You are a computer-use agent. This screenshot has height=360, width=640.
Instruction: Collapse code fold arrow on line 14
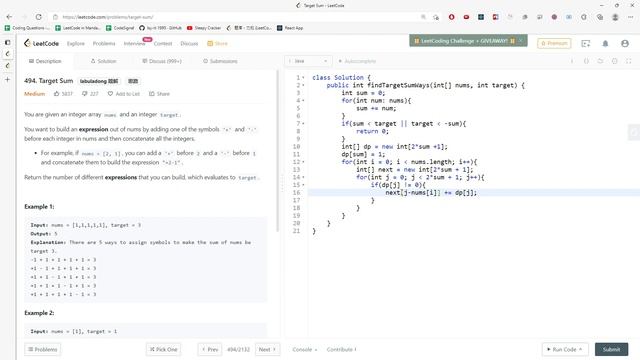coord(303,177)
